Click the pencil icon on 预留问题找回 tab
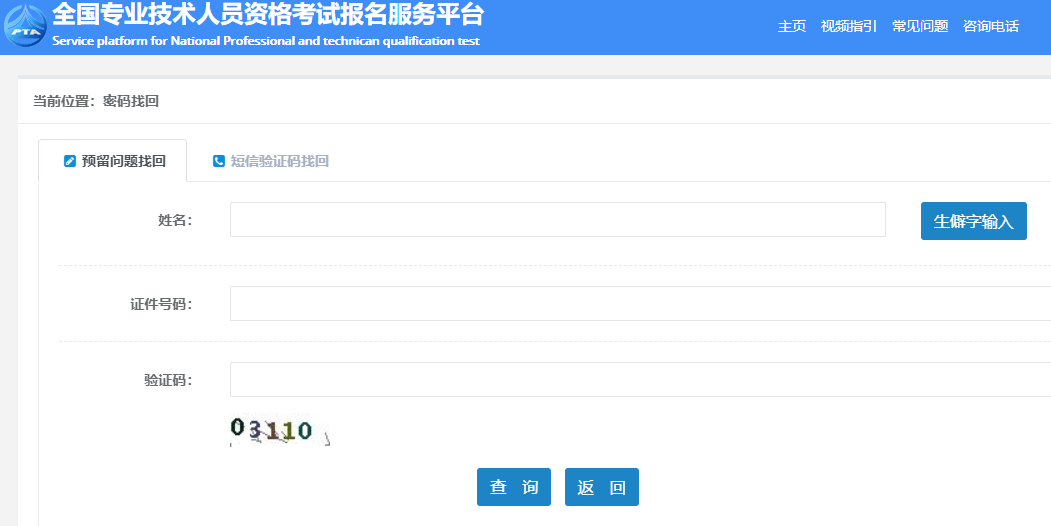The image size is (1051, 526). tap(69, 161)
